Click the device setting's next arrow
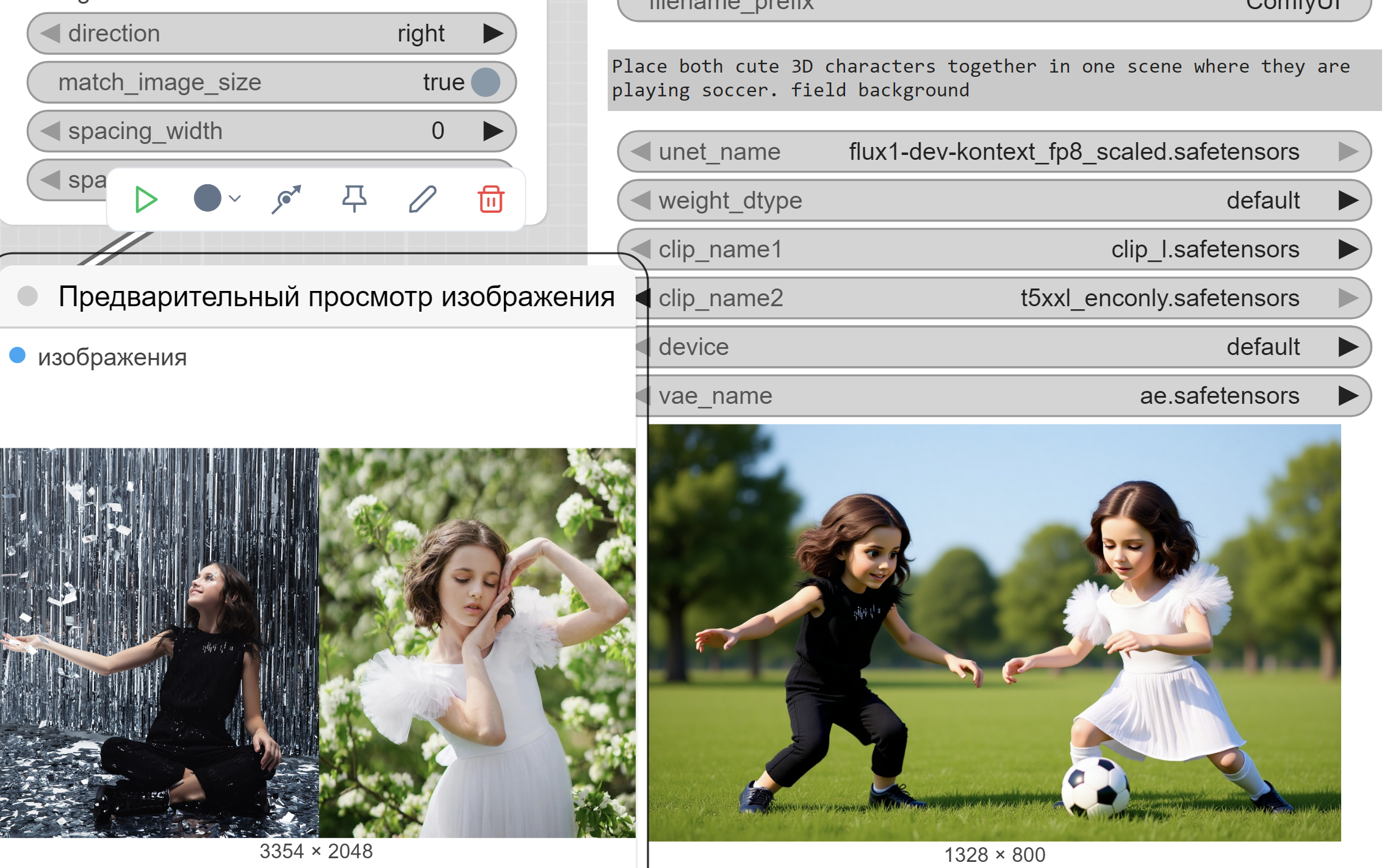The image size is (1393, 868). click(1348, 347)
